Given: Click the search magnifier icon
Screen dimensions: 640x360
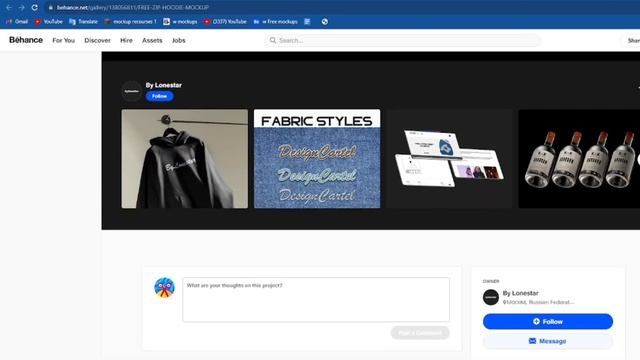Looking at the screenshot, I should click(x=273, y=40).
